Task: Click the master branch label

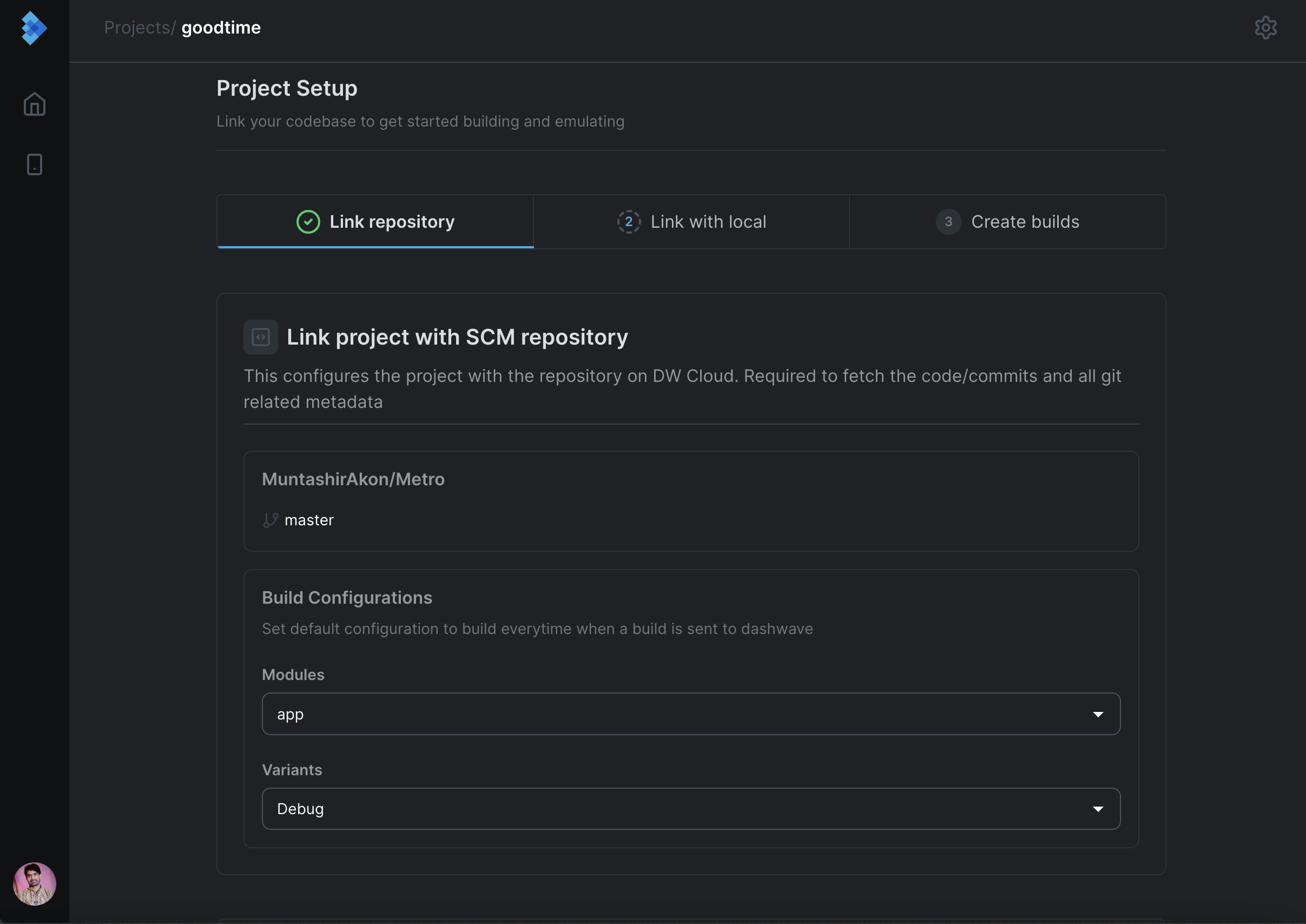Action: click(x=309, y=520)
